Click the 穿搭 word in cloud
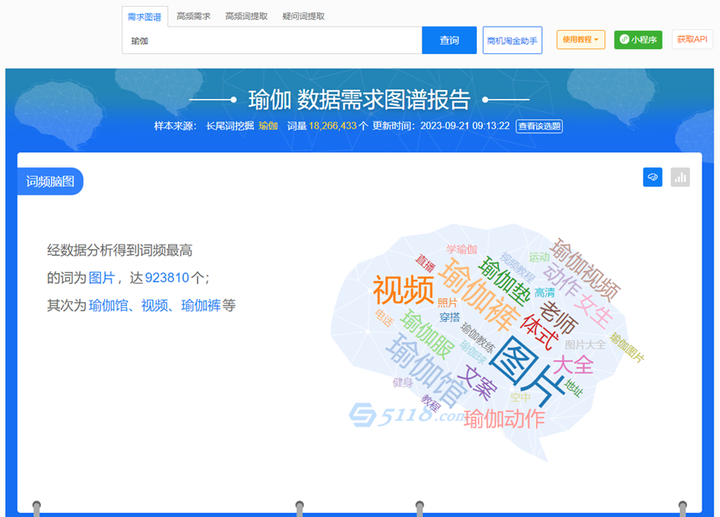The width and height of the screenshot is (720, 517). tap(450, 317)
